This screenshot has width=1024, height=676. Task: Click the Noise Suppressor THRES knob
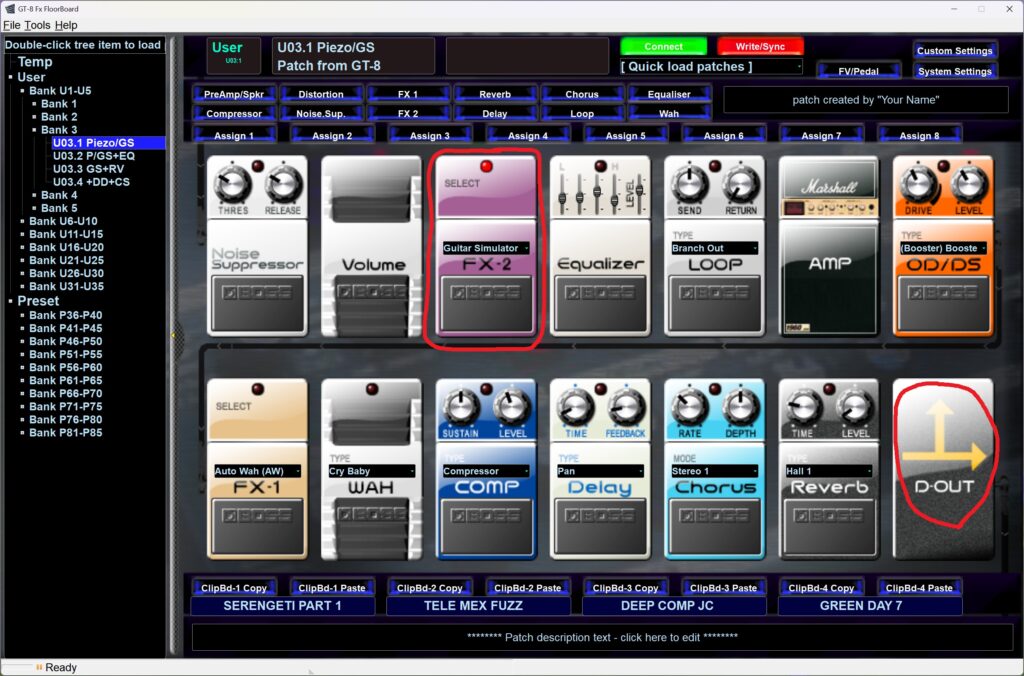pos(232,185)
